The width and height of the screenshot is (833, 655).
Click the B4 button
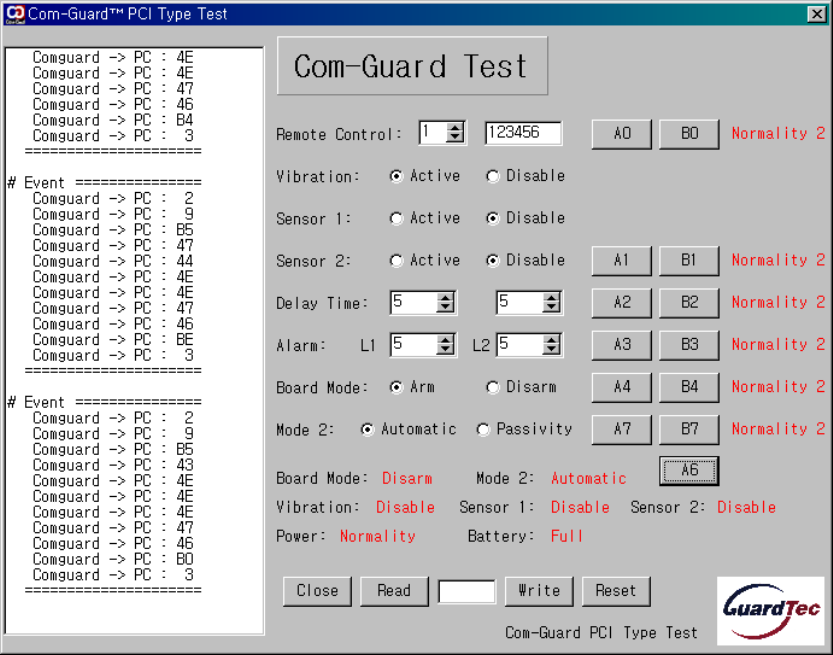click(689, 387)
